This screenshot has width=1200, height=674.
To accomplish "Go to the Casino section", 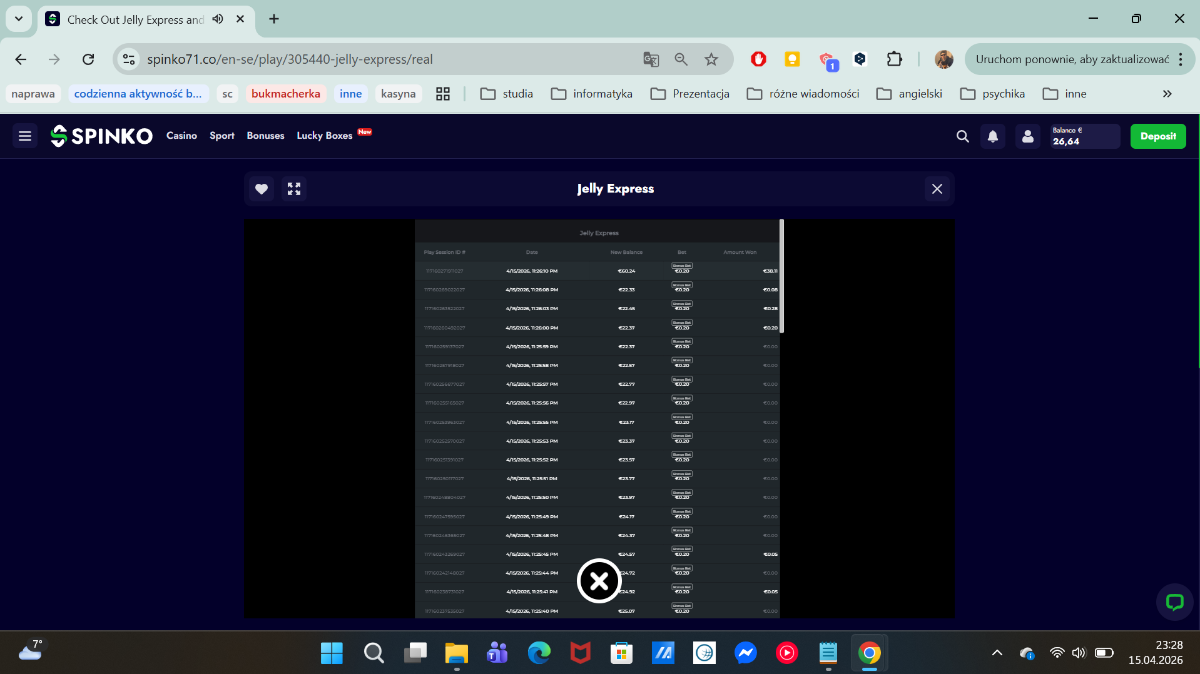I will (181, 136).
